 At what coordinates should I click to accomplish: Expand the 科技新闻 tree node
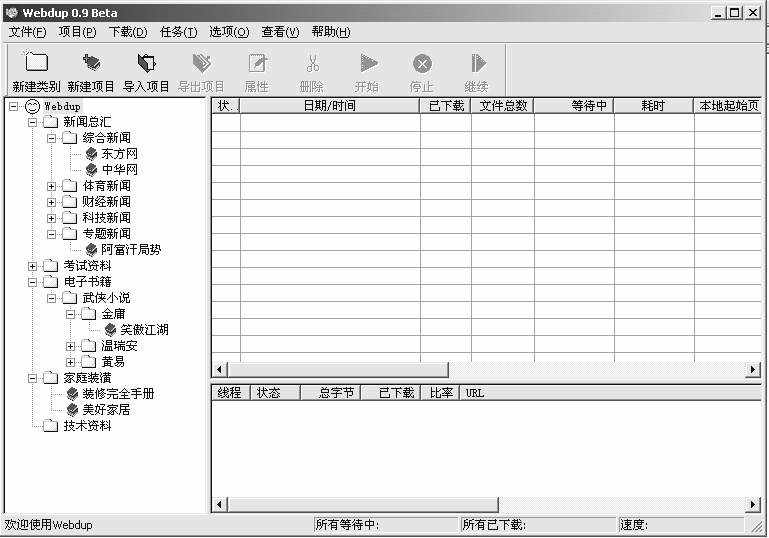tap(51, 218)
